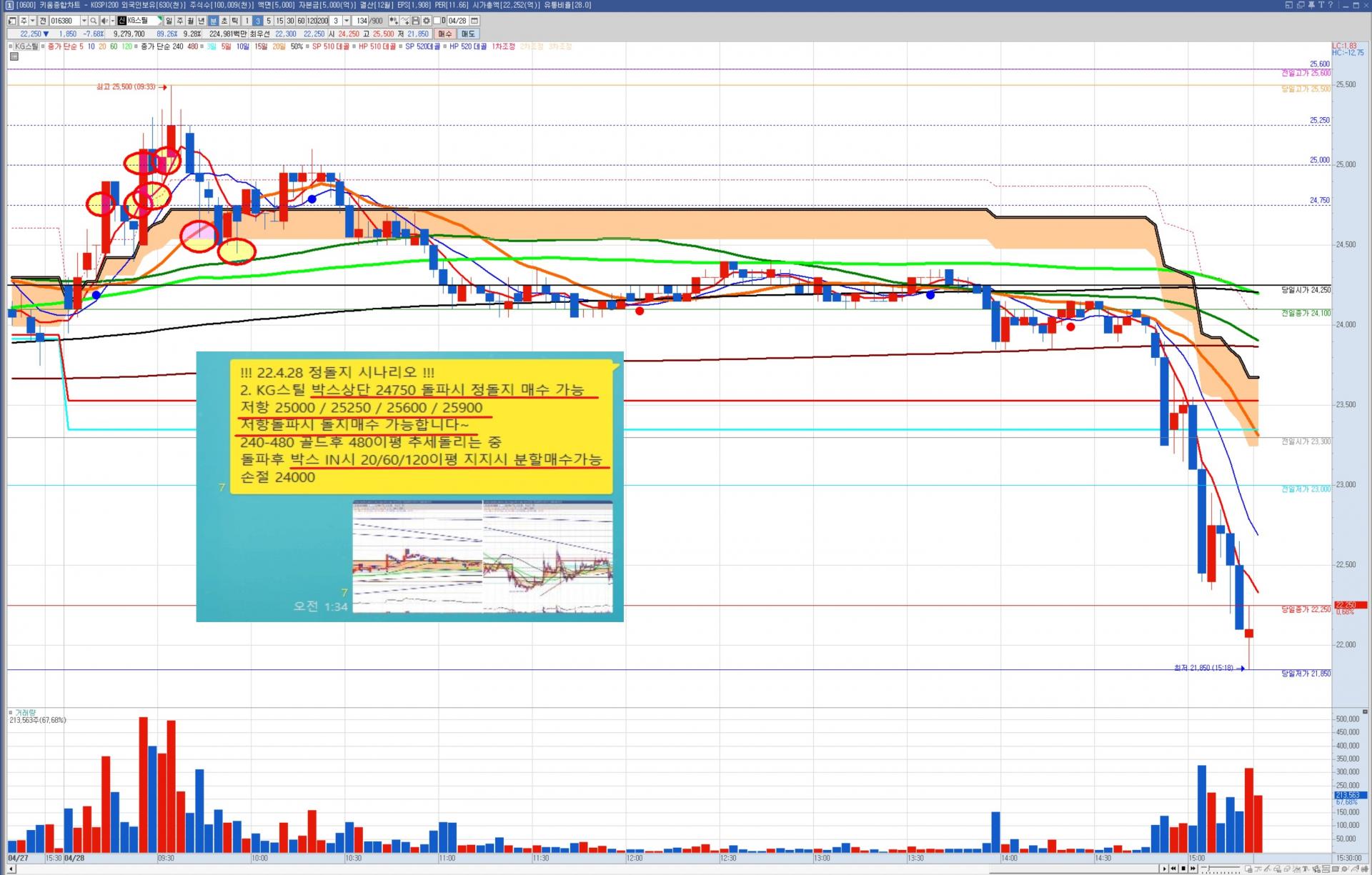Viewport: 1372px width, 875px height.
Task: Open the interval number 3 dropdown
Action: (347, 21)
